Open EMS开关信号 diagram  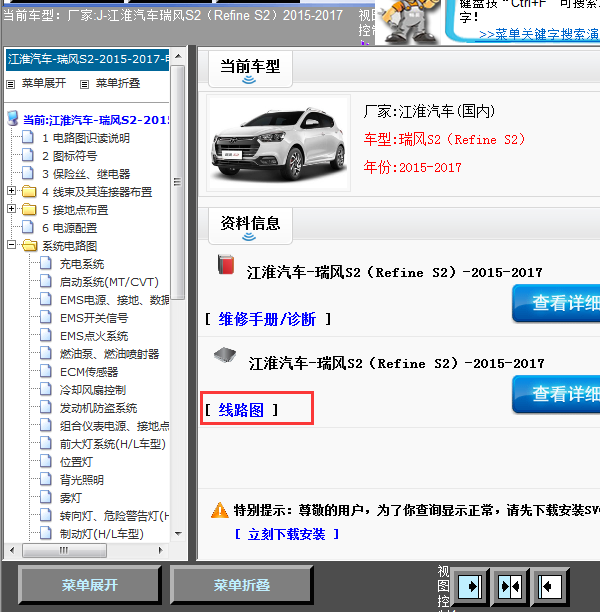pyautogui.click(x=94, y=318)
